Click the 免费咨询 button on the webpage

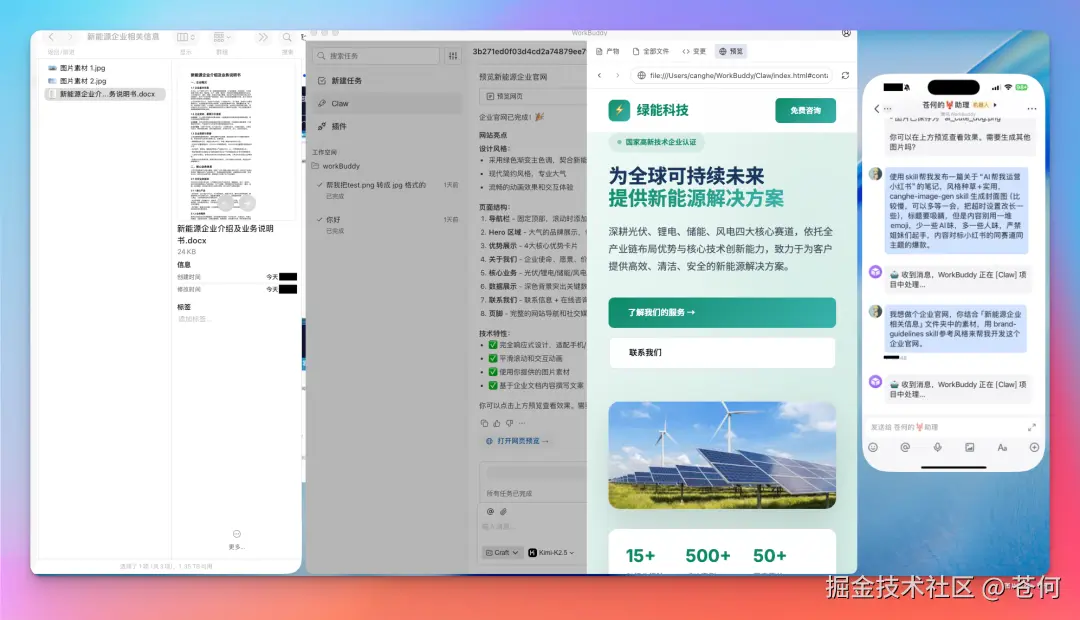point(807,109)
